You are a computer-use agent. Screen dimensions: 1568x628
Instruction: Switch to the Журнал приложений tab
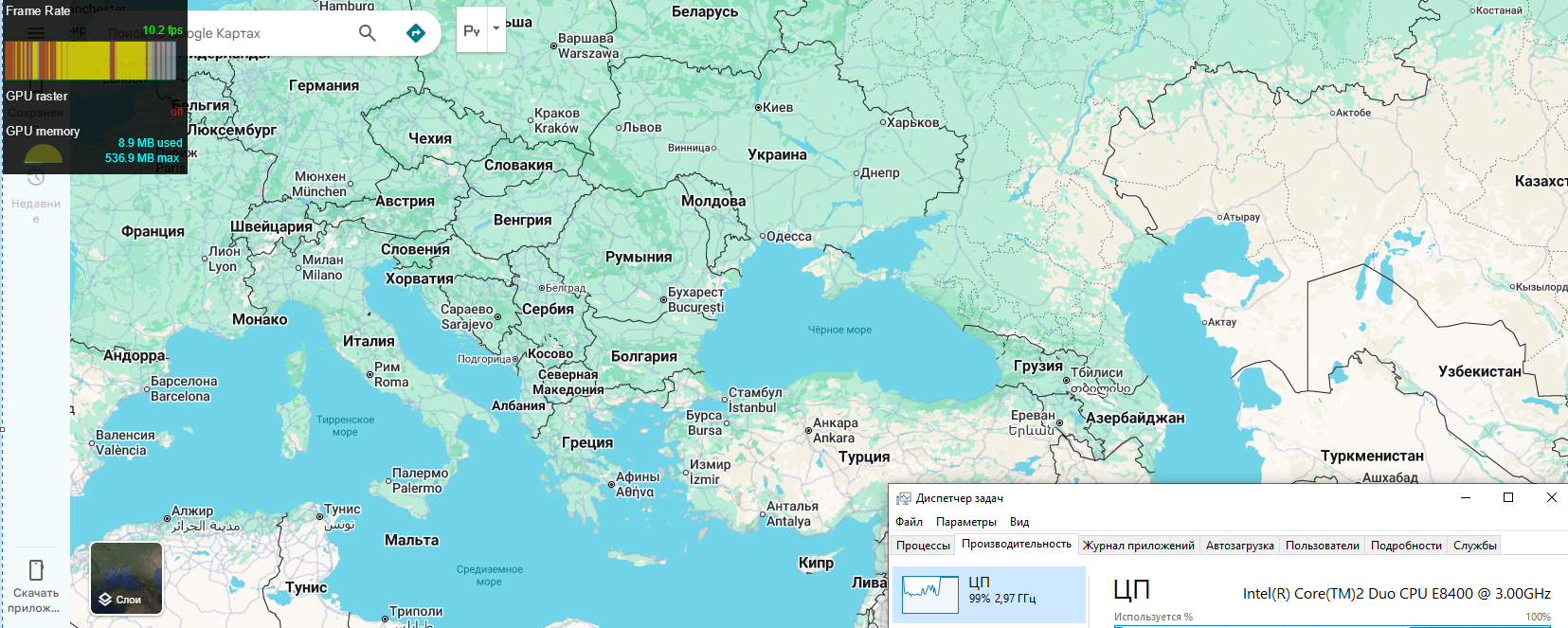click(x=1139, y=546)
